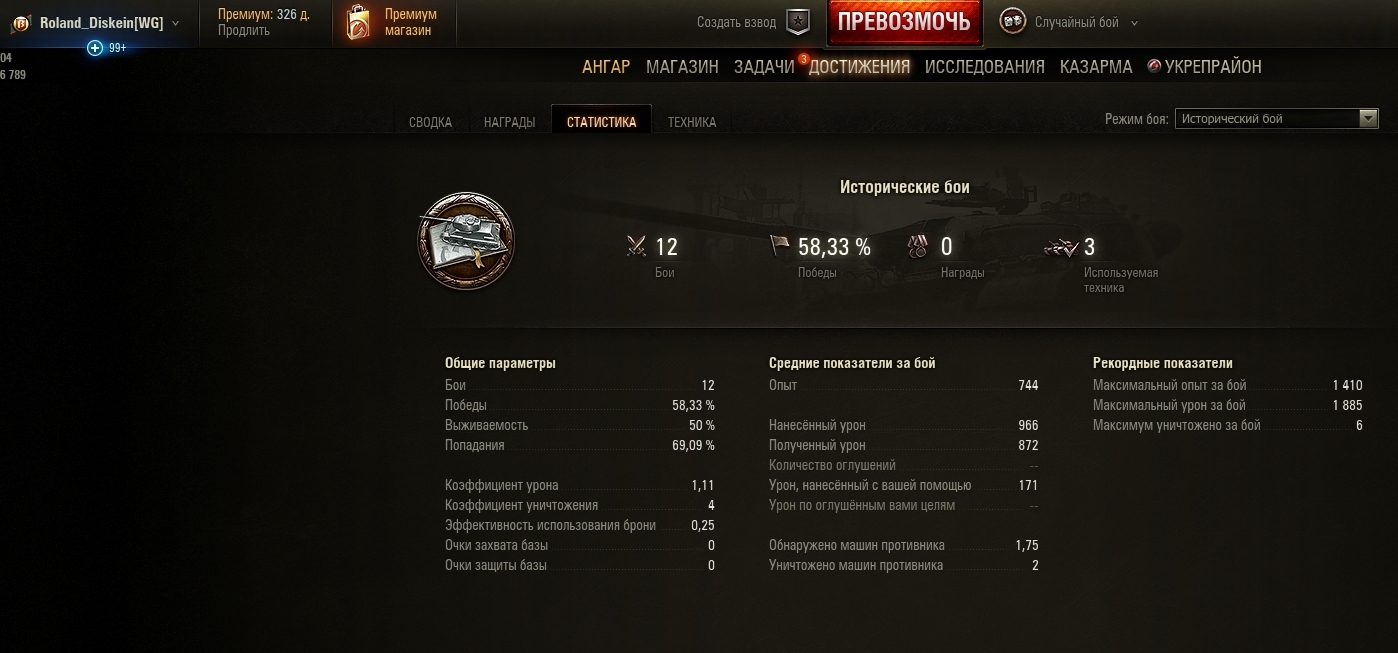1398x653 pixels.
Task: Click the clan emblem beside Roland_Diskein
Action: [x=21, y=23]
